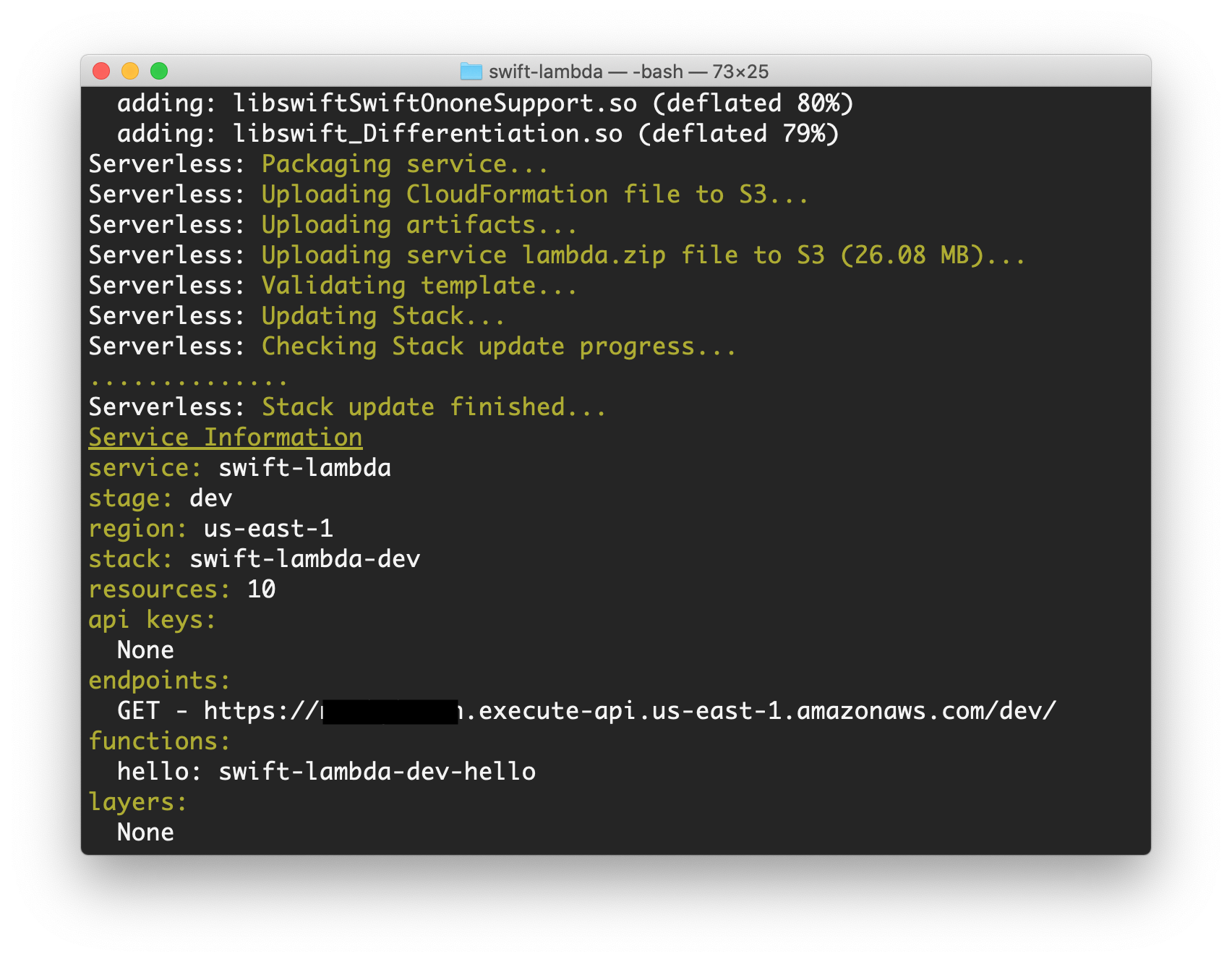Click function name 'swift-lambda-dev-hello'
Image resolution: width=1232 pixels, height=962 pixels.
(x=377, y=772)
